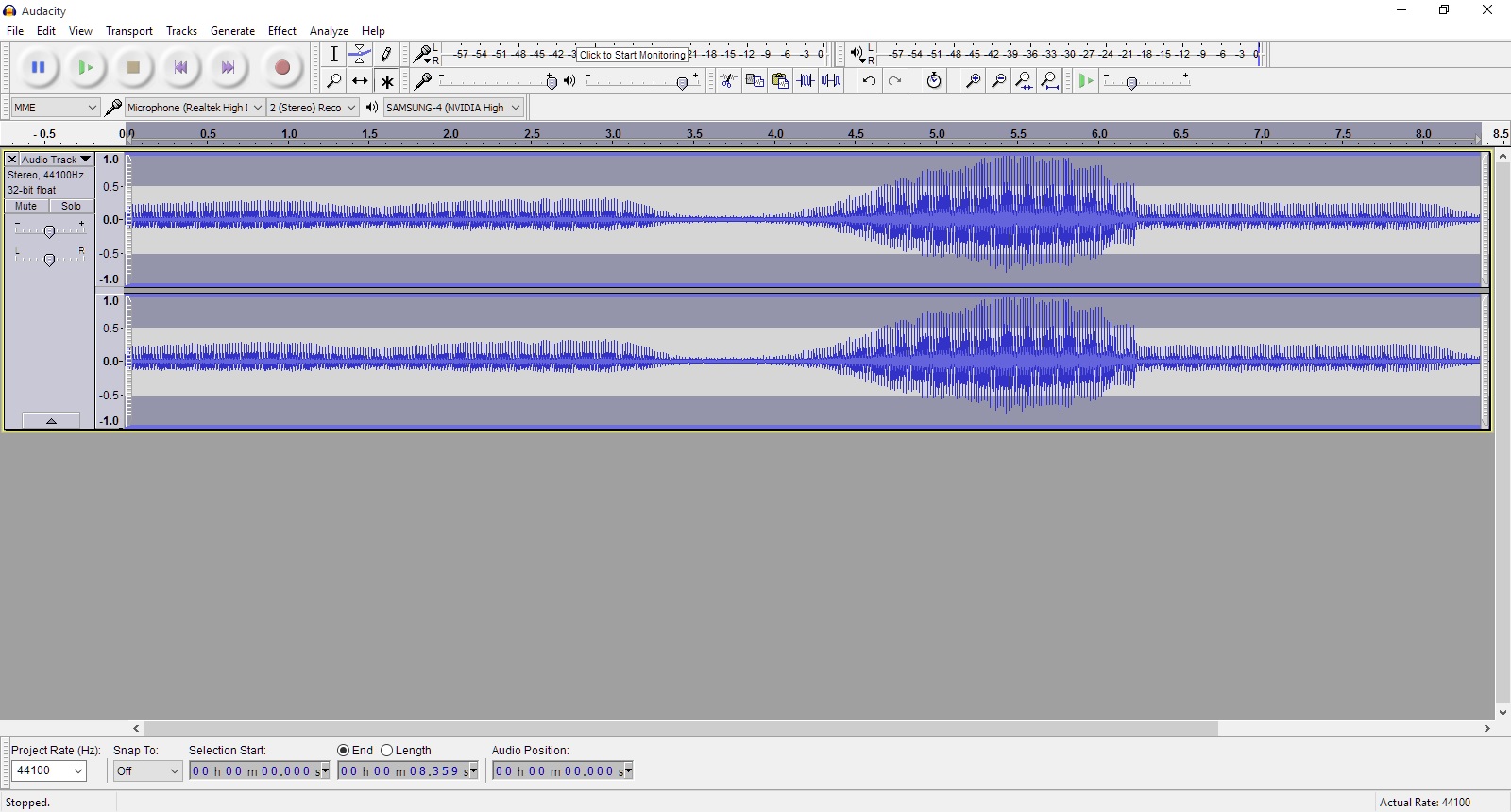Open the Project Rate 44100 dropdown

click(x=49, y=770)
